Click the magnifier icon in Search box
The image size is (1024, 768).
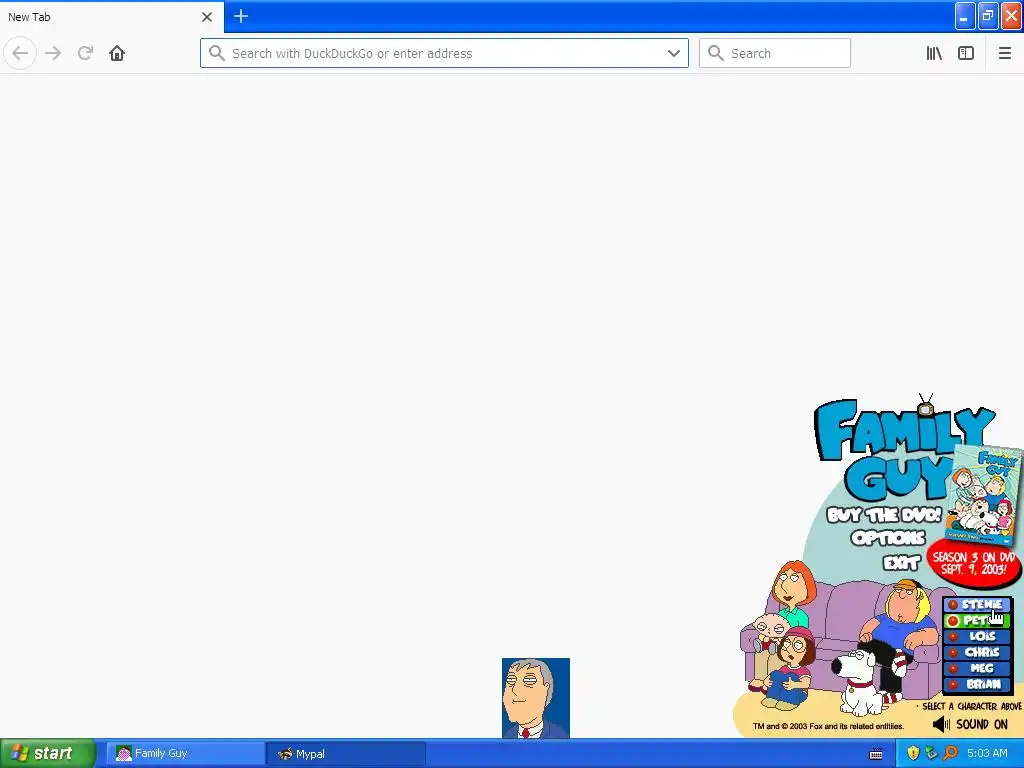coord(716,53)
